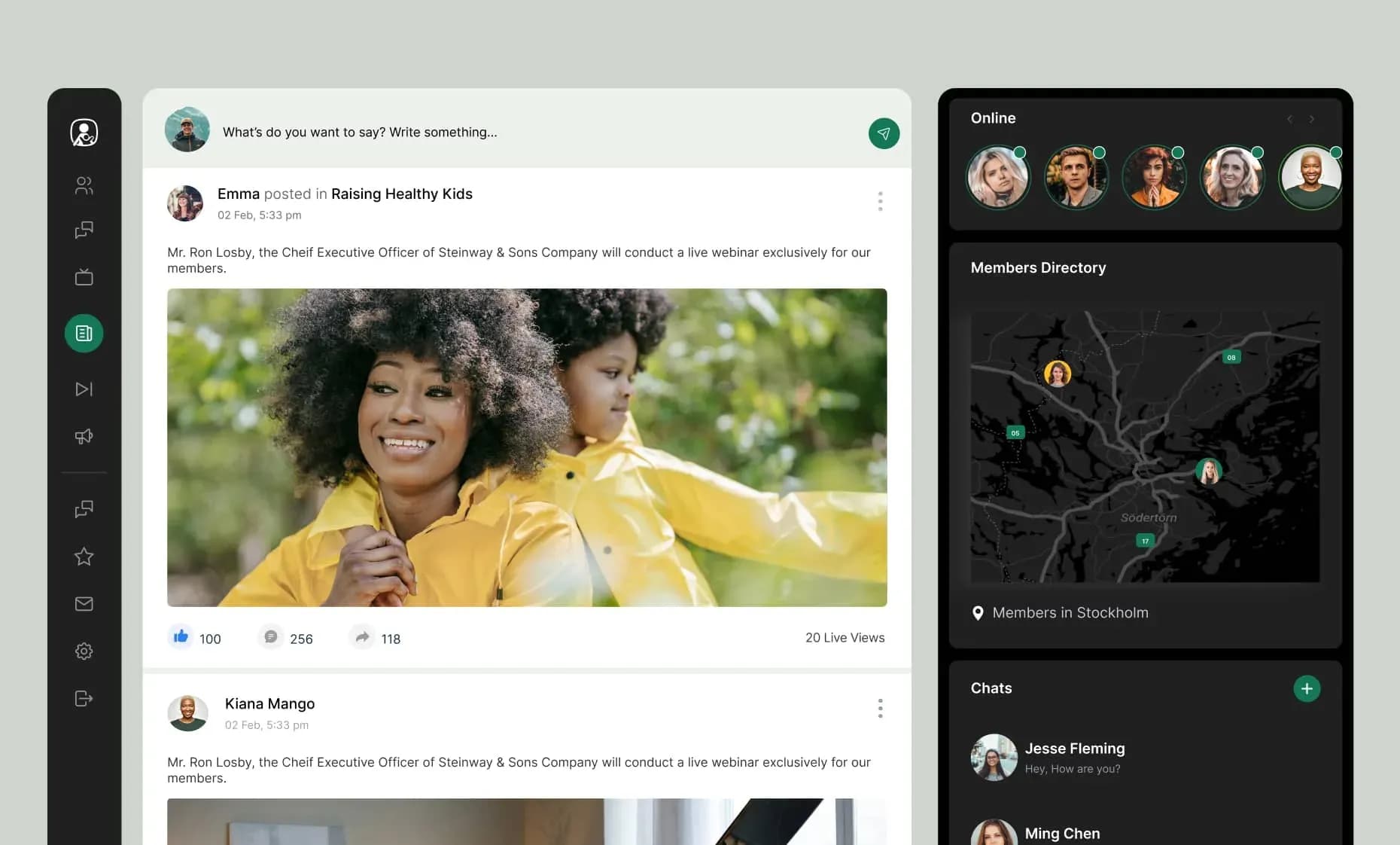Select the online avatar of woman in orange

point(1154,178)
